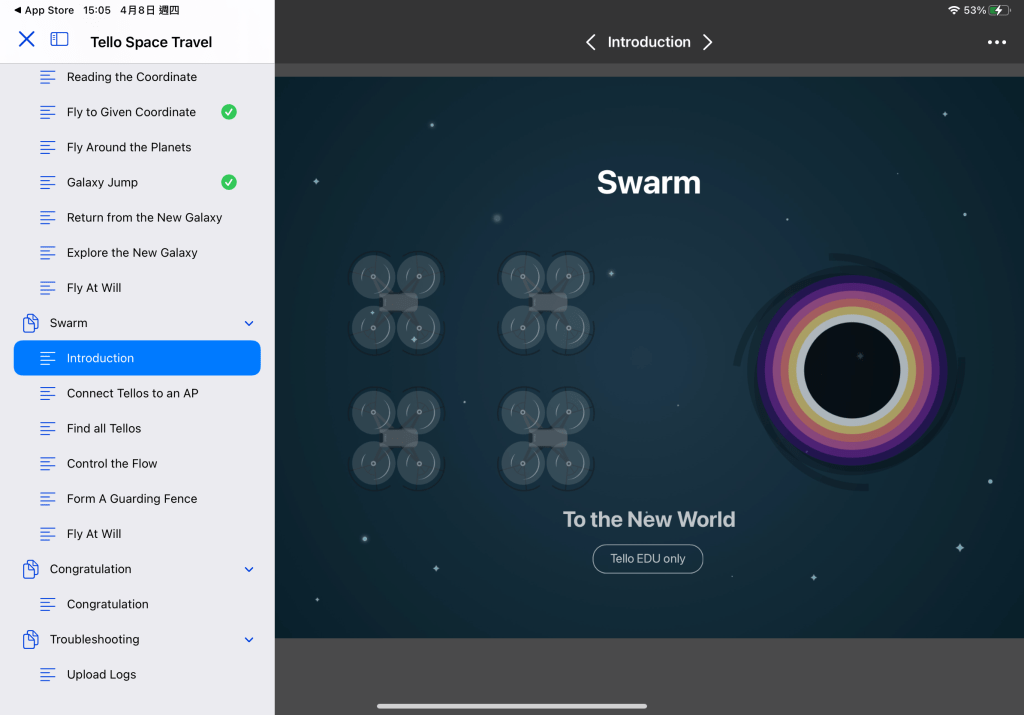The height and width of the screenshot is (715, 1024).
Task: Tap the Congratulation chapter document icon
Action: pyautogui.click(x=31, y=569)
